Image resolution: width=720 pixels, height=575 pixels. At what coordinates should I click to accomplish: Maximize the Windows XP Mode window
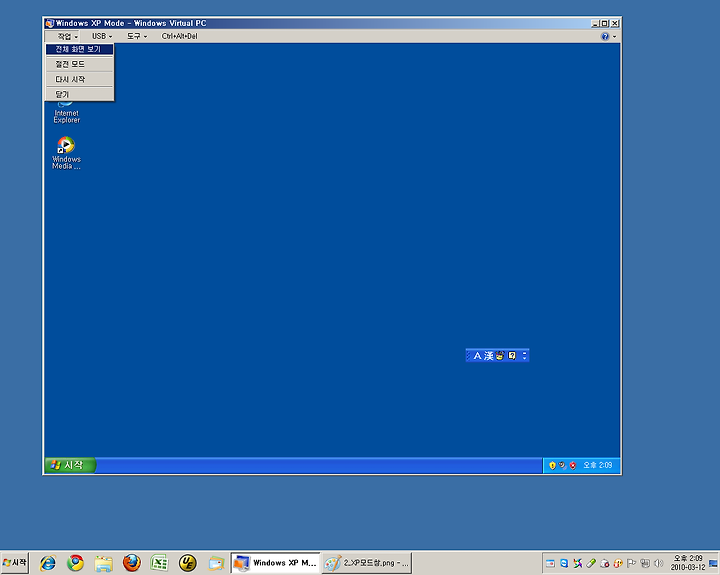pos(605,23)
